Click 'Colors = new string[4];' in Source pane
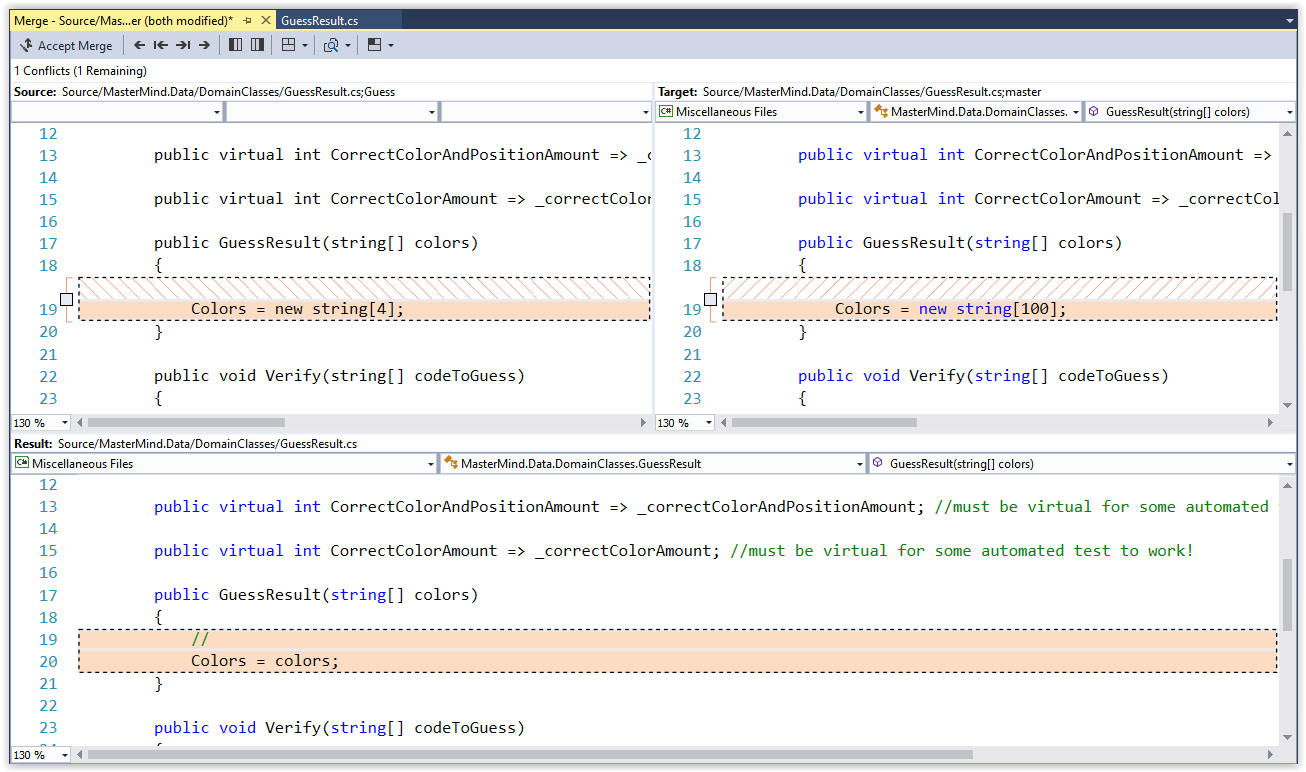1306x772 pixels. [x=298, y=309]
